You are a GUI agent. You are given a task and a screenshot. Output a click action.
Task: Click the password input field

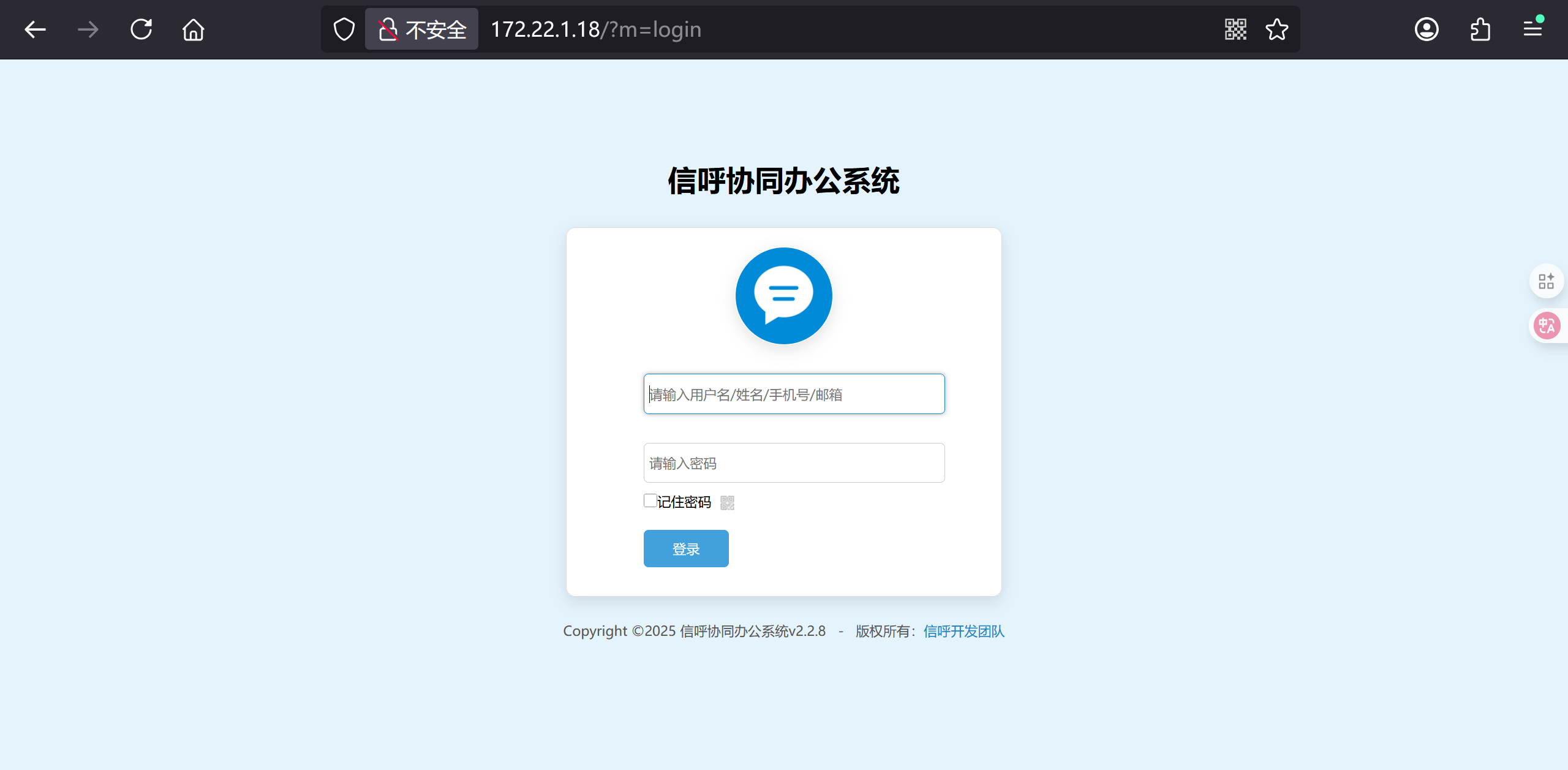click(794, 463)
